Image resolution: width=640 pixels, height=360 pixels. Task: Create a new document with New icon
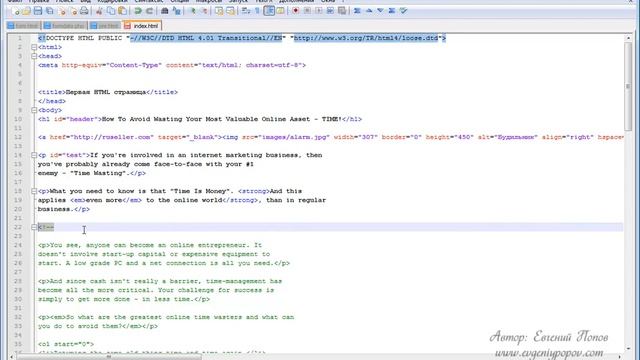click(15, 11)
